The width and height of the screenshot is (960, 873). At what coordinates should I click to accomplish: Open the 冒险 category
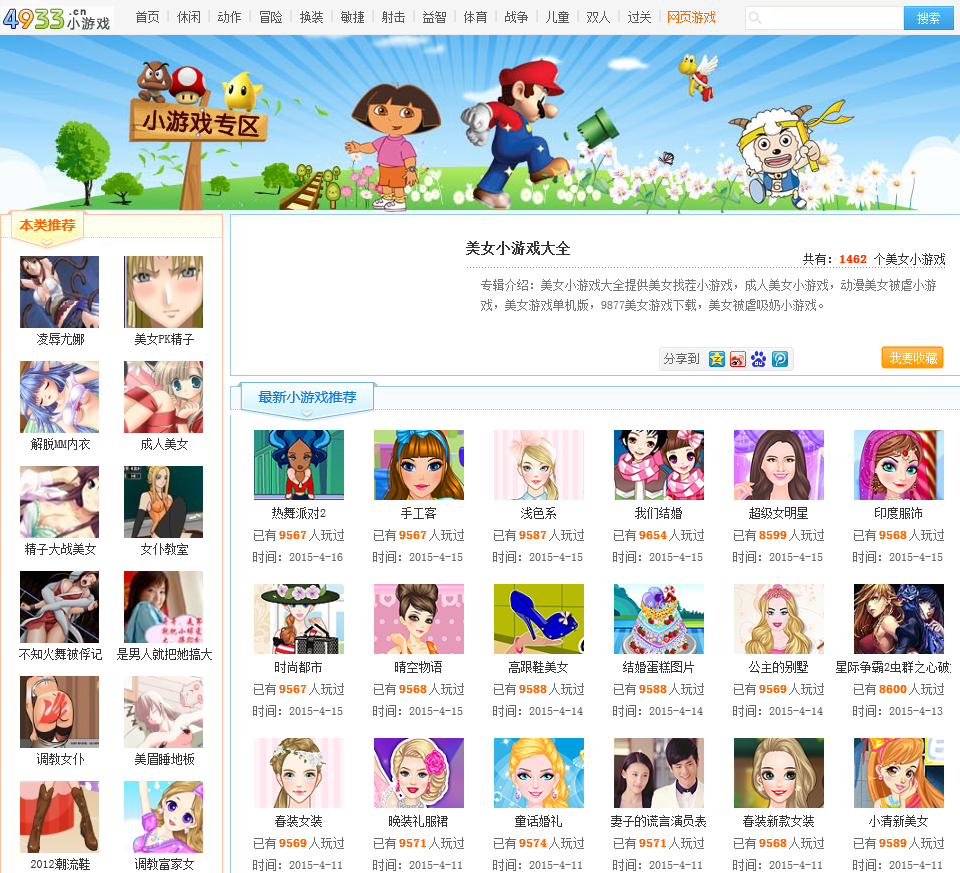point(270,18)
